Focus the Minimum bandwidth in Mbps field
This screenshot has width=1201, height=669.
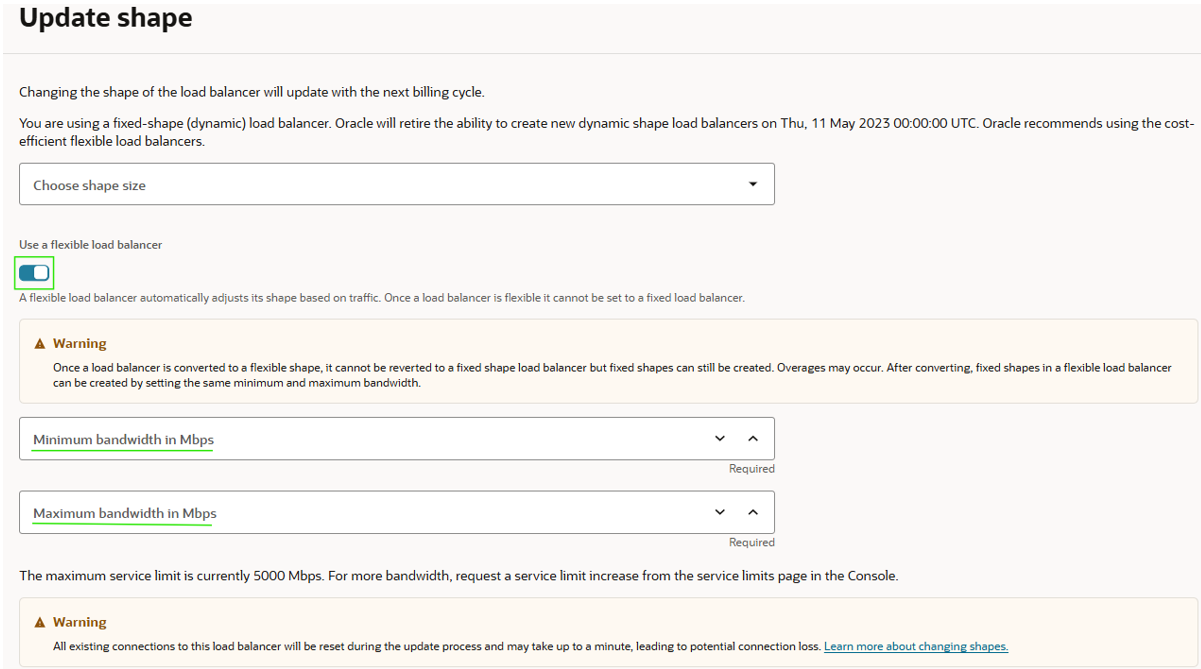pyautogui.click(x=360, y=439)
